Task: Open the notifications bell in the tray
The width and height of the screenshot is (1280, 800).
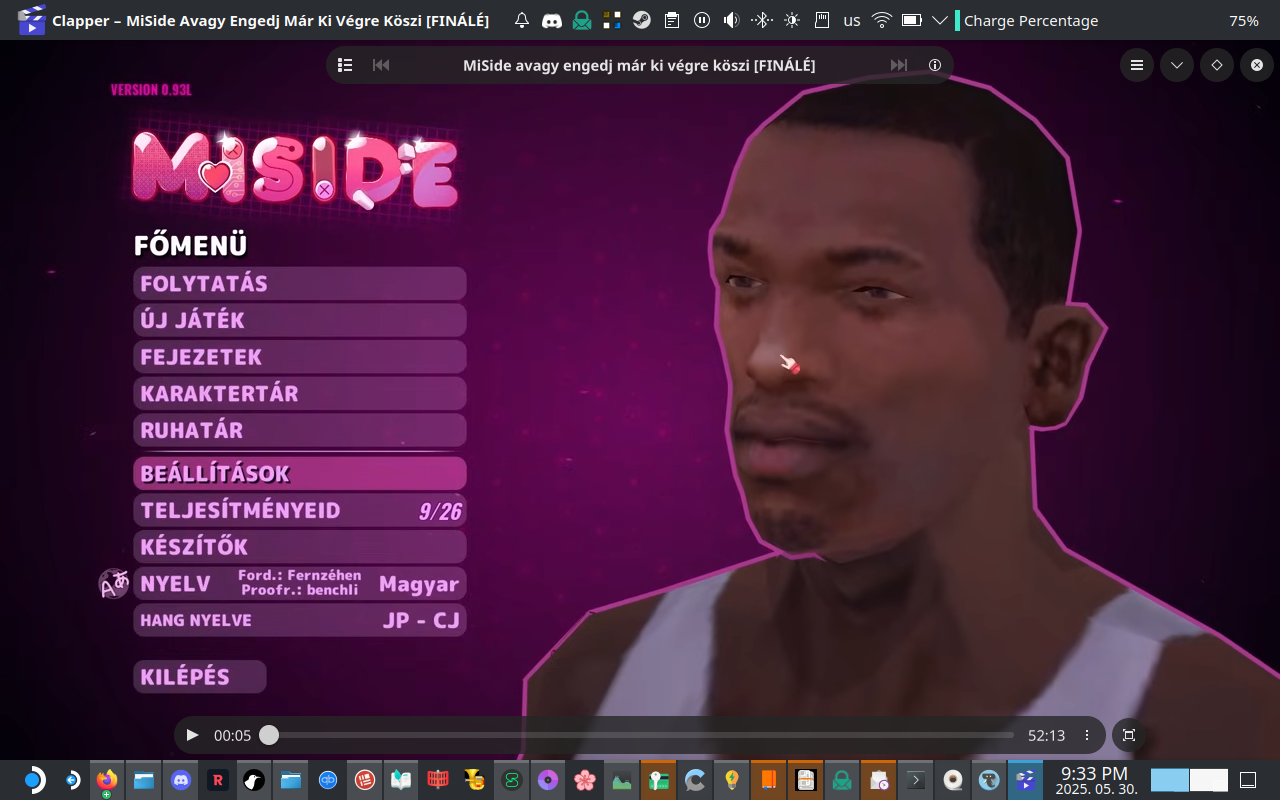Action: [522, 20]
